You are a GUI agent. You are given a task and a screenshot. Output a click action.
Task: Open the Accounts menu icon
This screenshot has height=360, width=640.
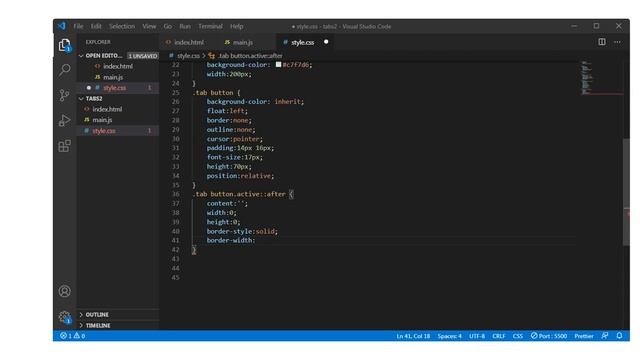click(x=64, y=291)
